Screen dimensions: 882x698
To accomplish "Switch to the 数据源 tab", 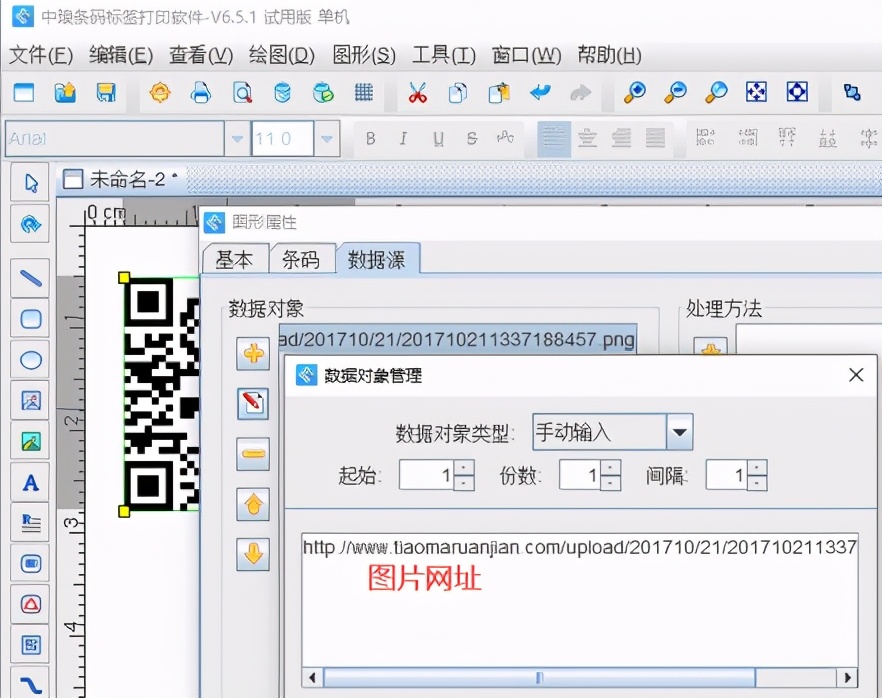I will 377,259.
